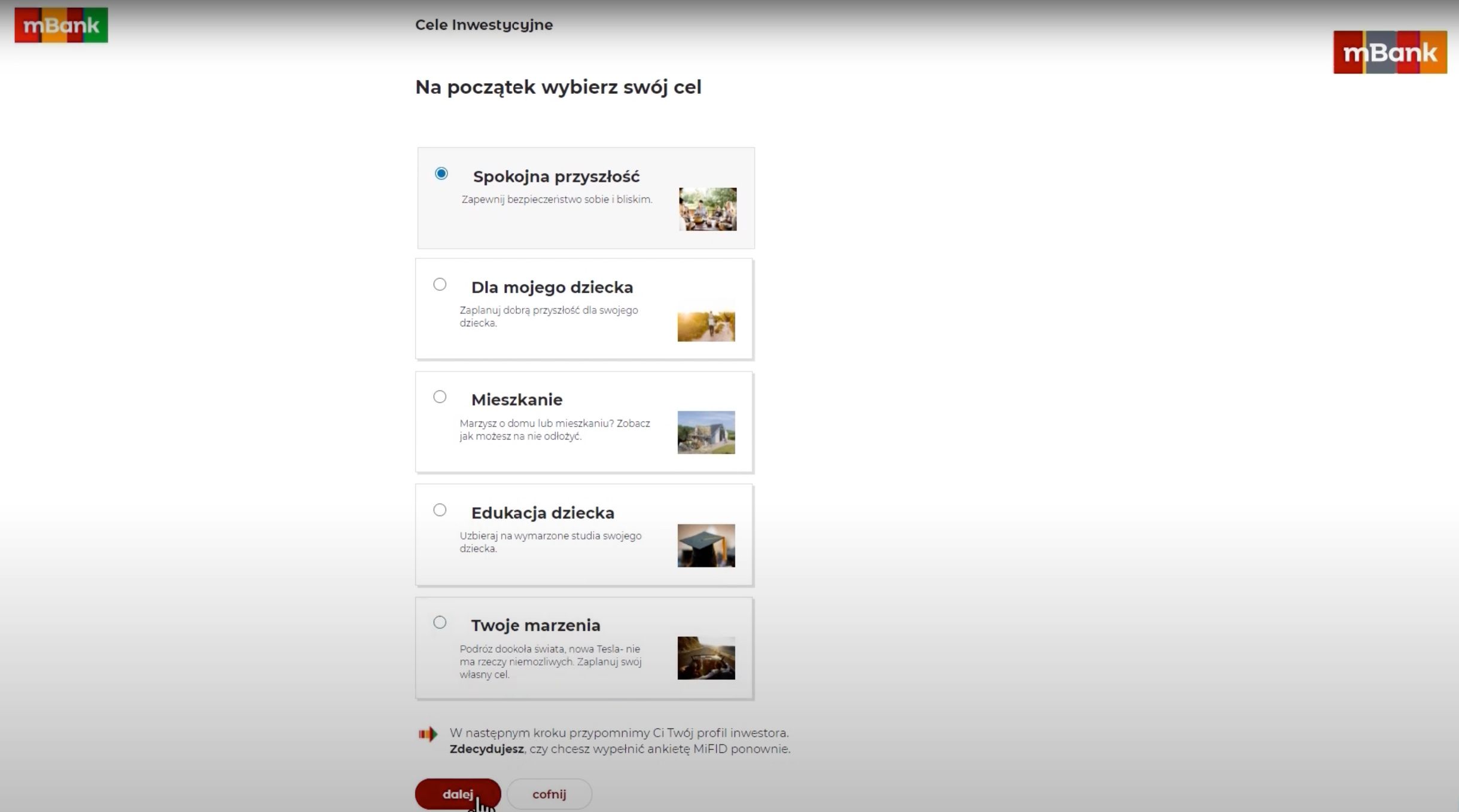Click the mBank logo in top-left corner
The height and width of the screenshot is (812, 1459).
(x=61, y=25)
